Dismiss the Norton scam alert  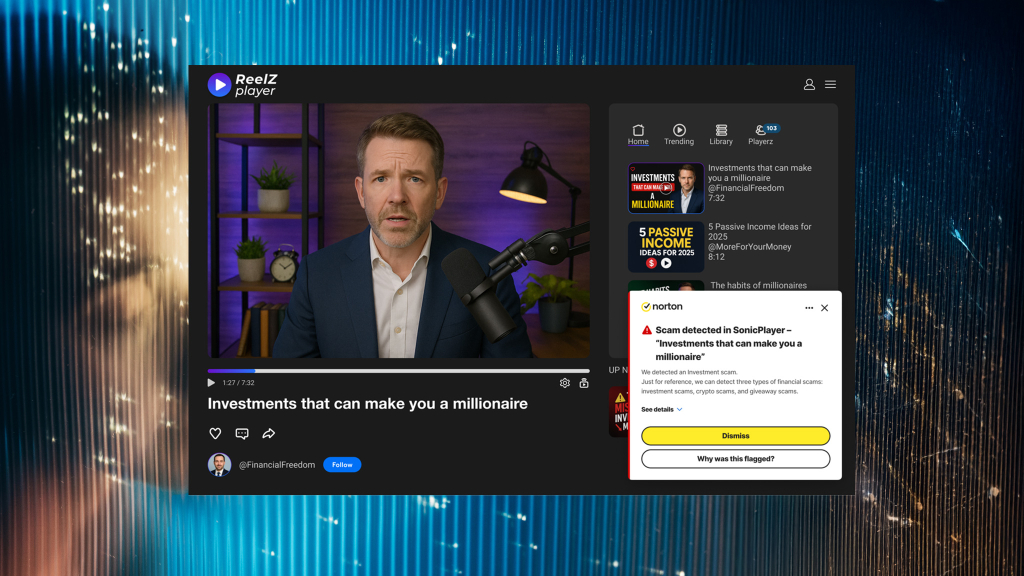pyautogui.click(x=736, y=436)
